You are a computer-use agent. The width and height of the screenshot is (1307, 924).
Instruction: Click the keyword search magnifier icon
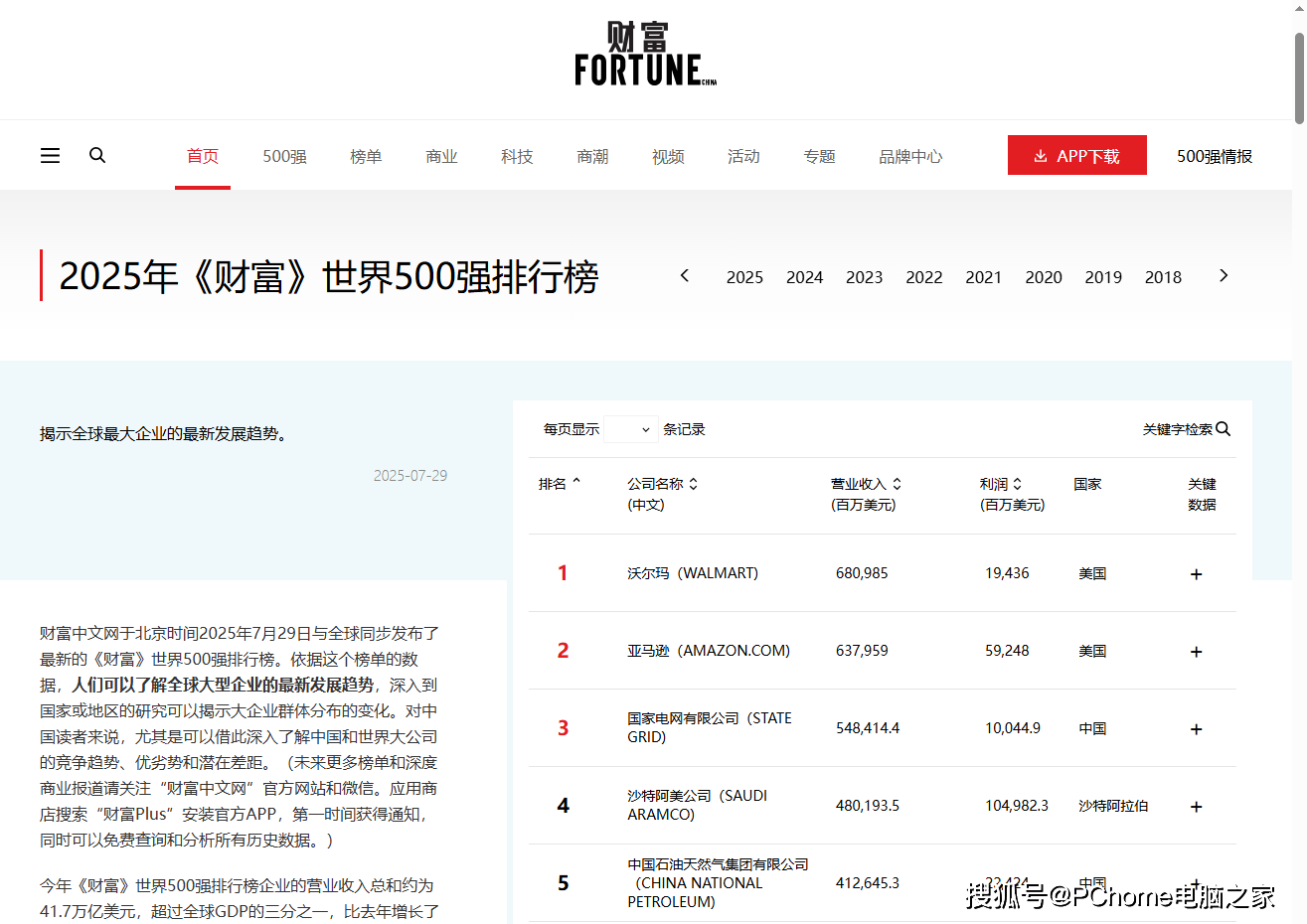click(1224, 428)
